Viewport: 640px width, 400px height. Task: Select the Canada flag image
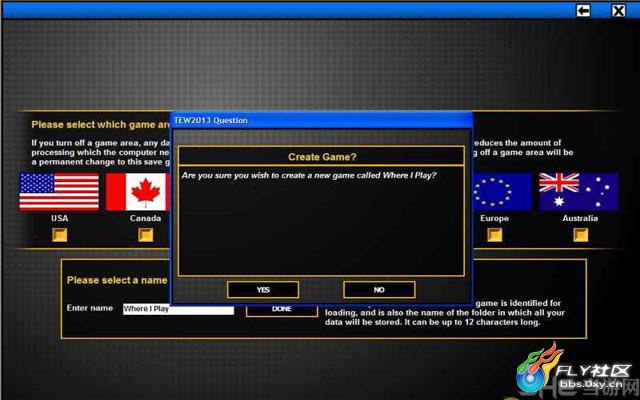[x=138, y=192]
